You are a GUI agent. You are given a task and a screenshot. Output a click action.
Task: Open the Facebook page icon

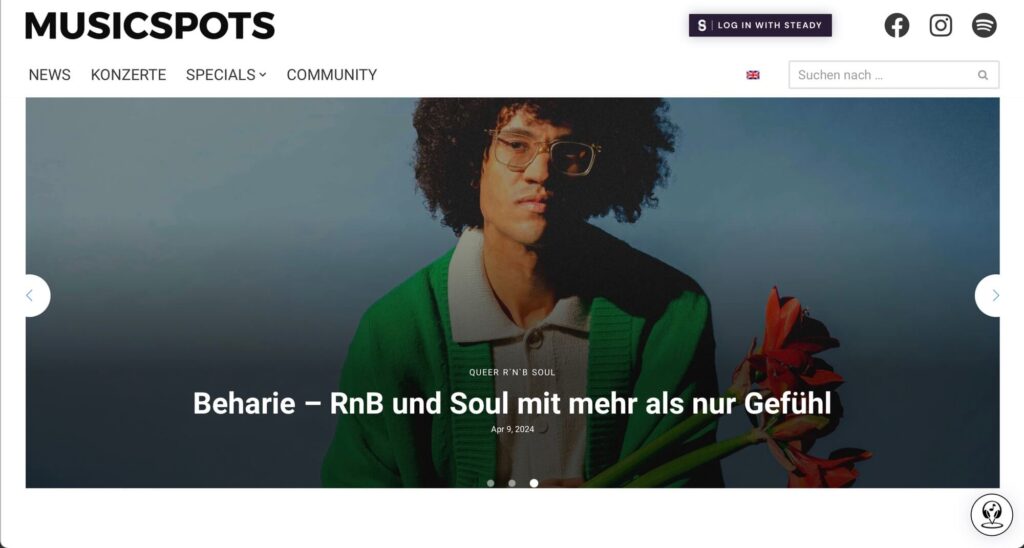click(x=897, y=25)
